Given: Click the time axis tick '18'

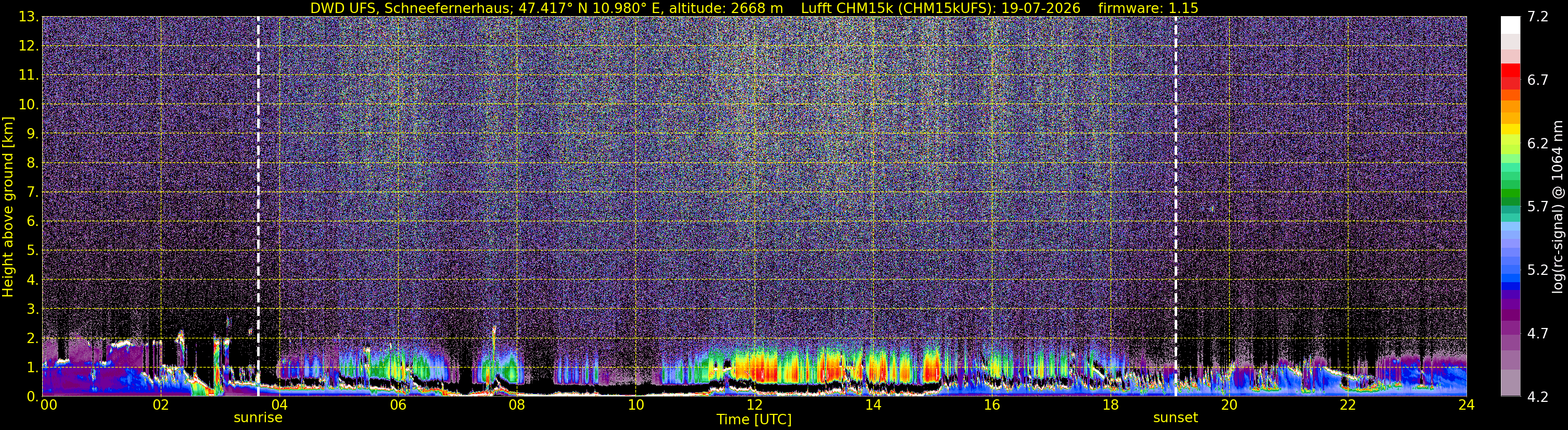Looking at the screenshot, I should [1110, 406].
